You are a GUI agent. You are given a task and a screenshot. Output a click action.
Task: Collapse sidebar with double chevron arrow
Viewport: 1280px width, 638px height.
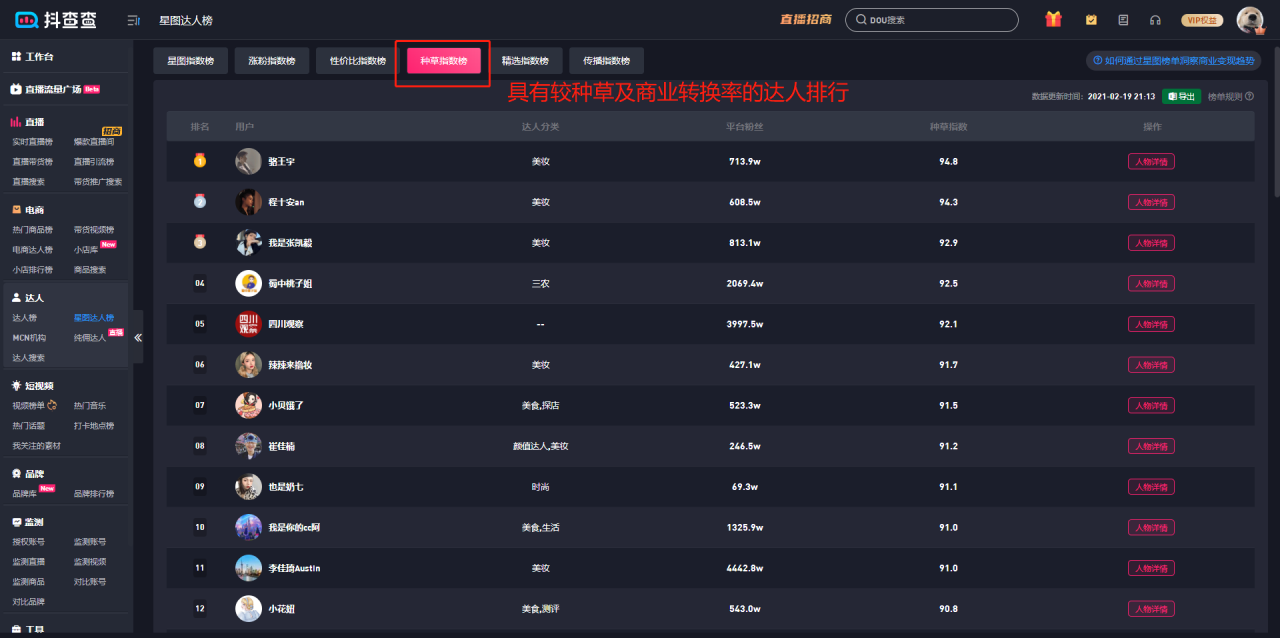(138, 337)
